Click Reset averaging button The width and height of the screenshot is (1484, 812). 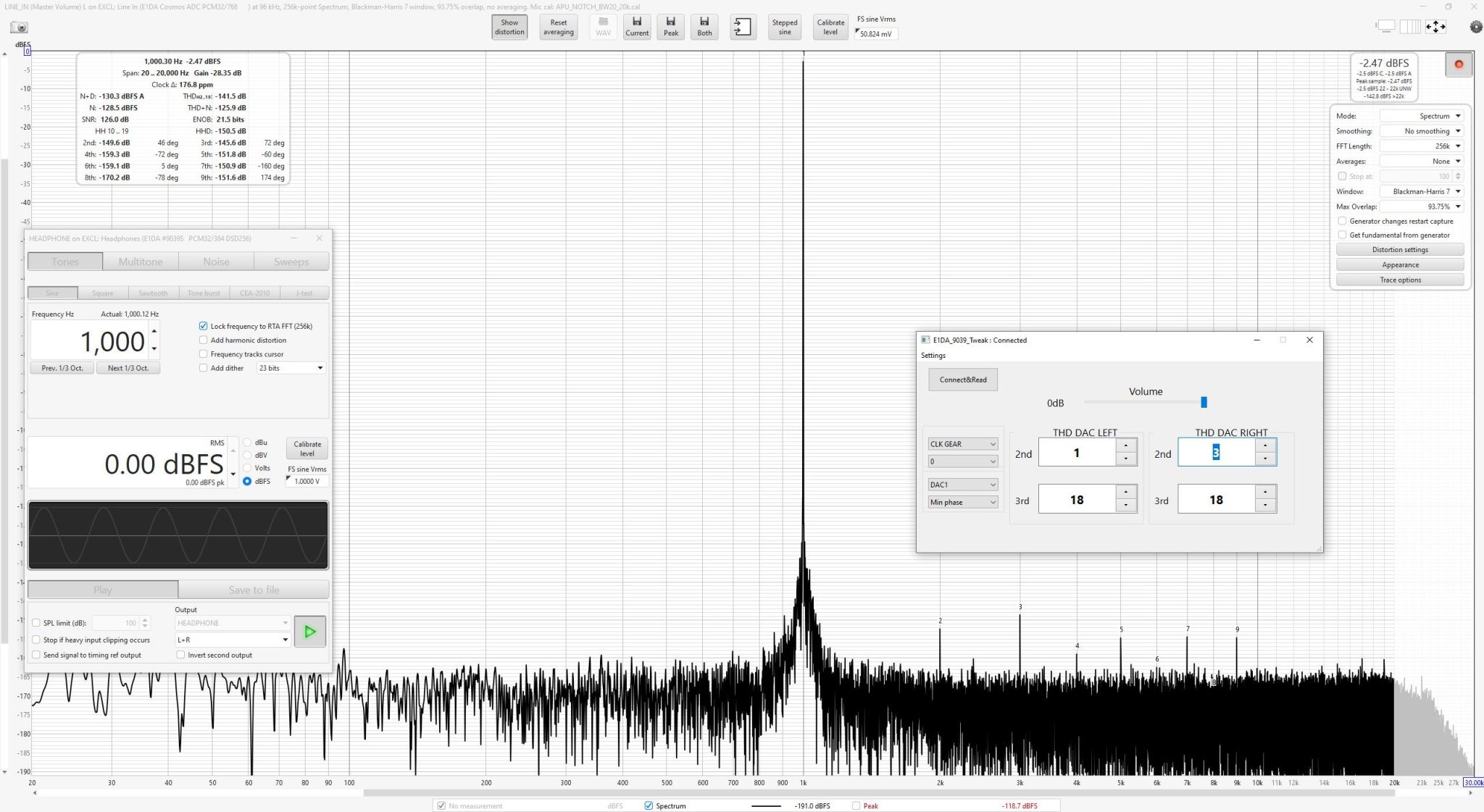coord(558,27)
